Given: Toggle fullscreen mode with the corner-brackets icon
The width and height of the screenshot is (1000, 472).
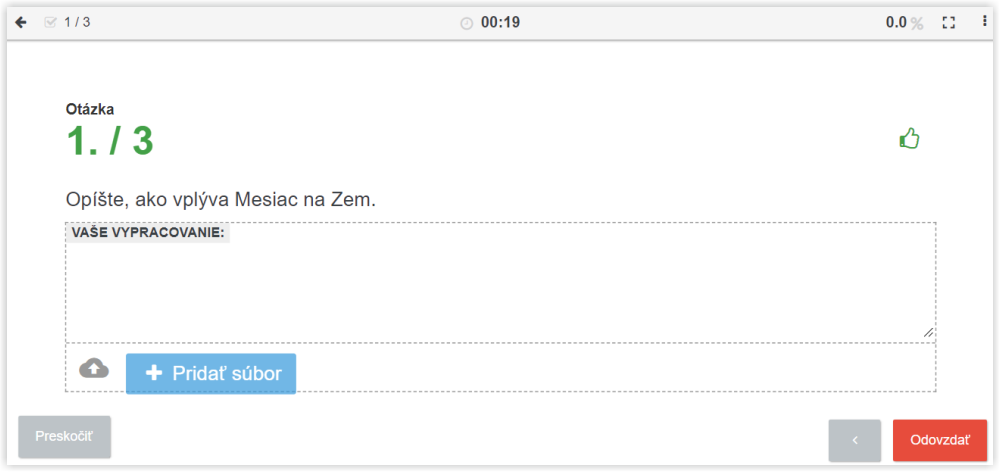Looking at the screenshot, I should (949, 23).
